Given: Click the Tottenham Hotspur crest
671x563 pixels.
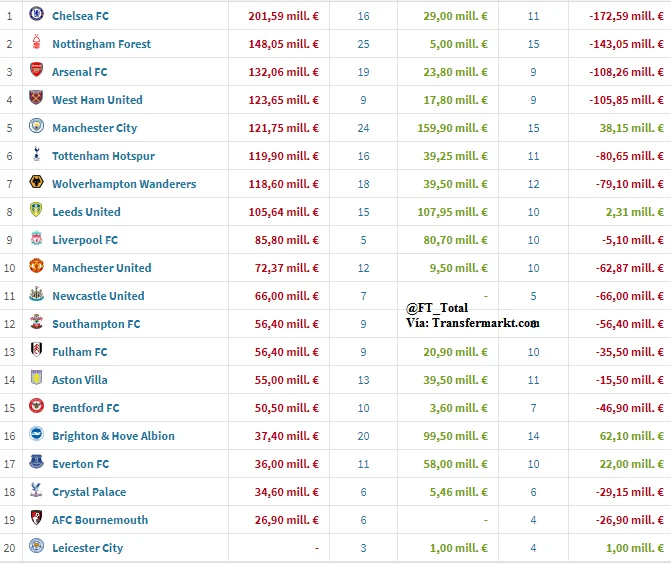Looking at the screenshot, I should pos(36,154).
